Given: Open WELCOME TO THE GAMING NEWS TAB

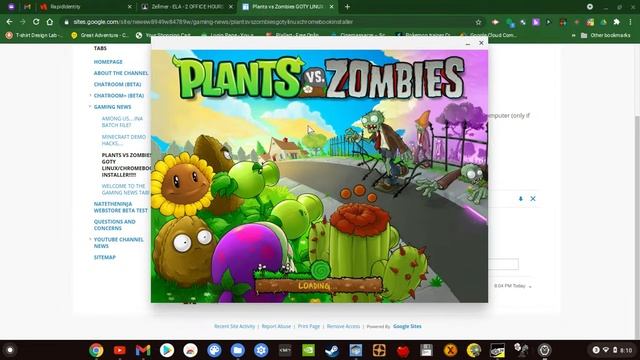Looking at the screenshot, I should pyautogui.click(x=125, y=189).
